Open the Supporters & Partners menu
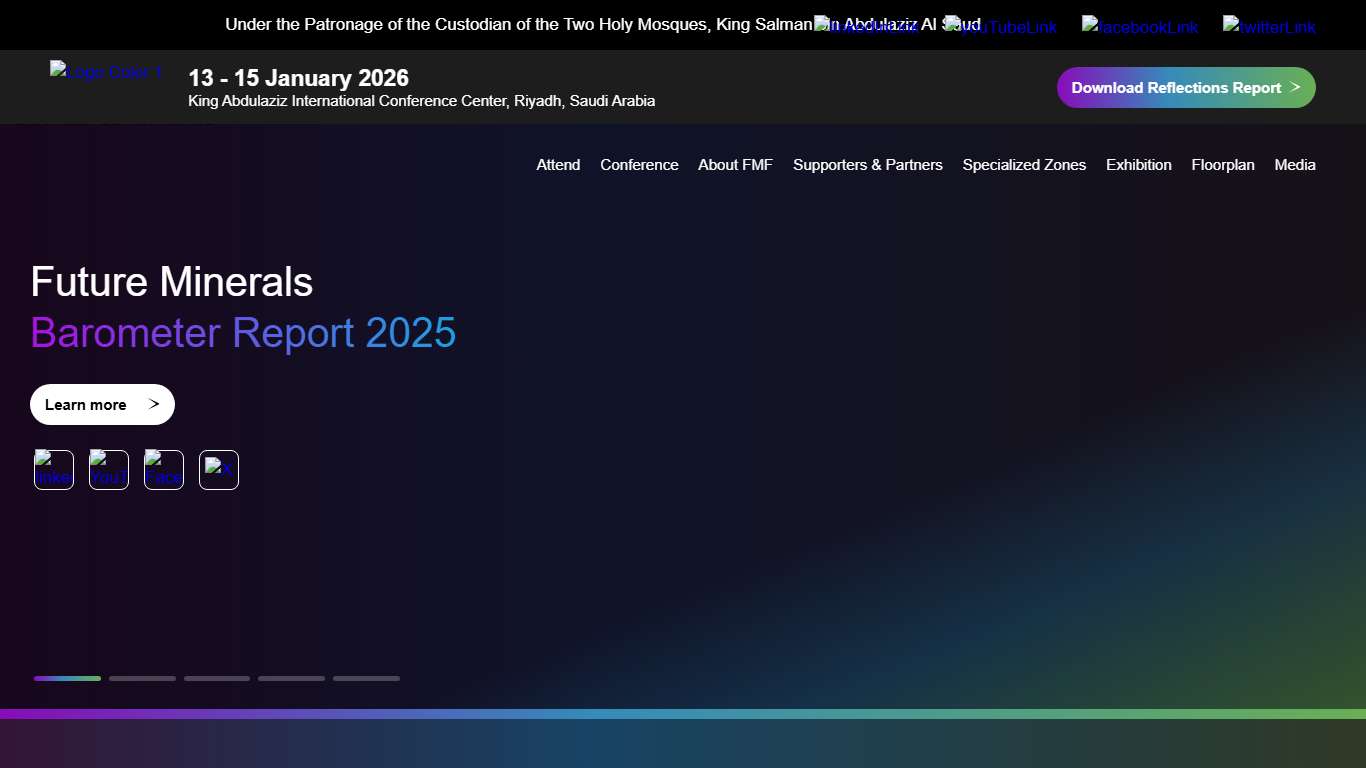1366x768 pixels. coord(867,165)
